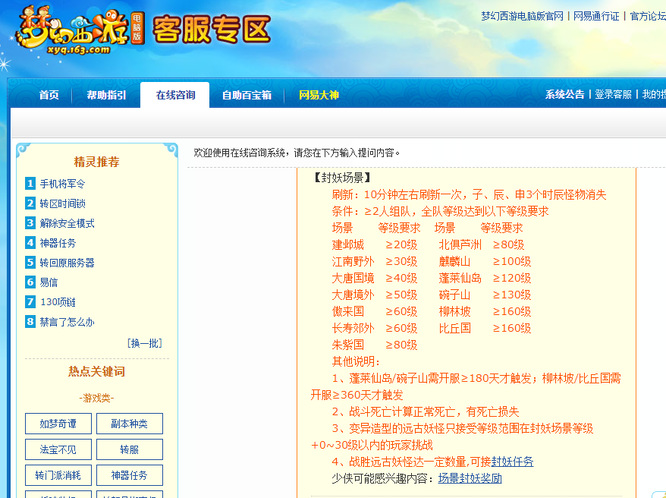Select the 在线咨询 tab
Image resolution: width=666 pixels, height=498 pixels.
coord(175,95)
